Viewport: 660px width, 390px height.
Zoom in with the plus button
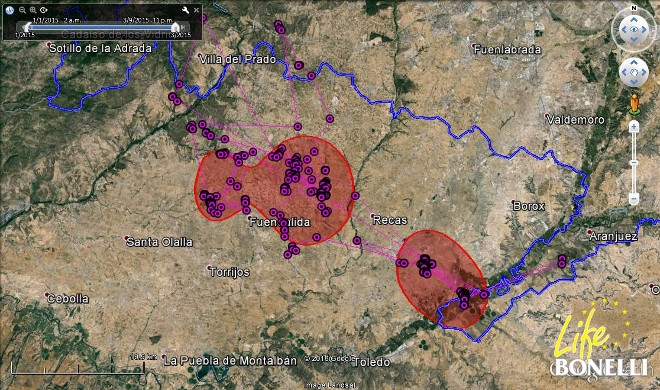pyautogui.click(x=634, y=126)
